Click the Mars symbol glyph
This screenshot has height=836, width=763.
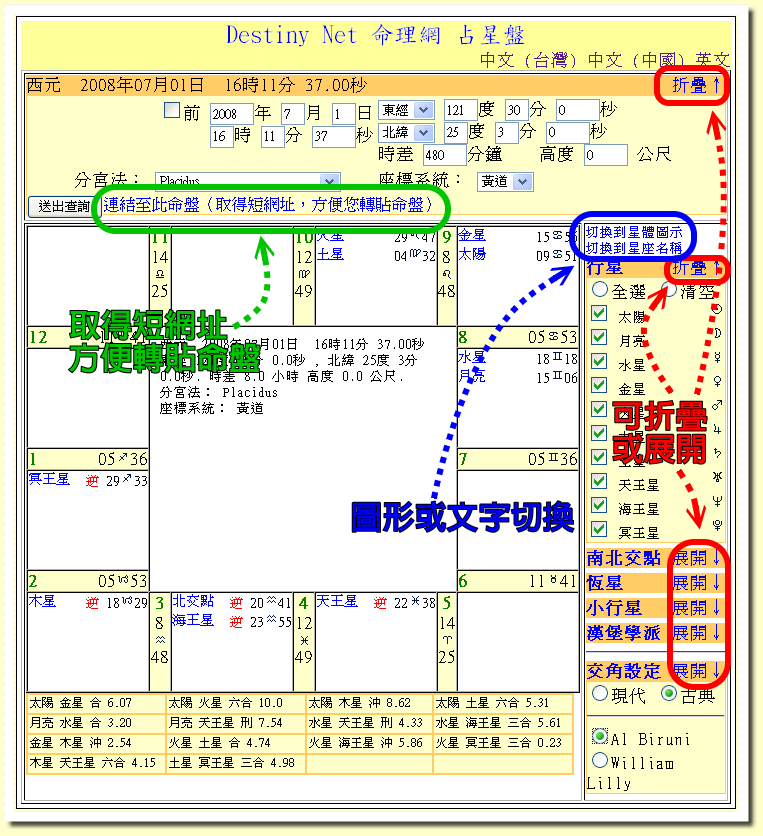point(718,405)
